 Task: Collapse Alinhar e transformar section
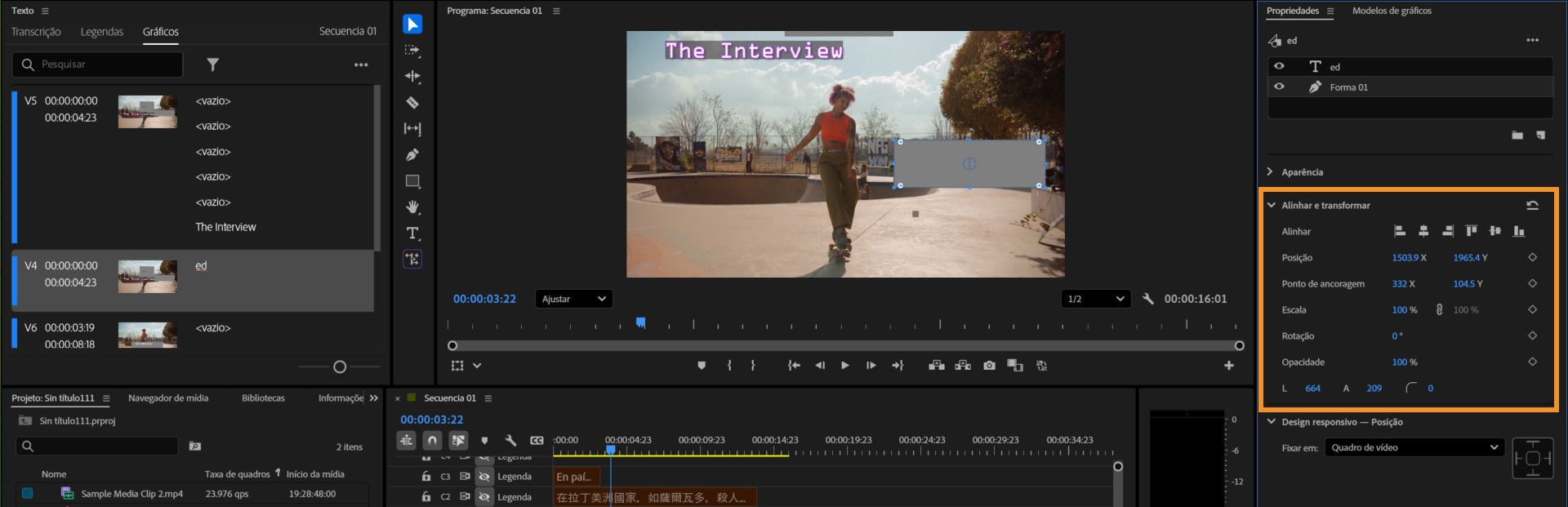click(x=1271, y=205)
